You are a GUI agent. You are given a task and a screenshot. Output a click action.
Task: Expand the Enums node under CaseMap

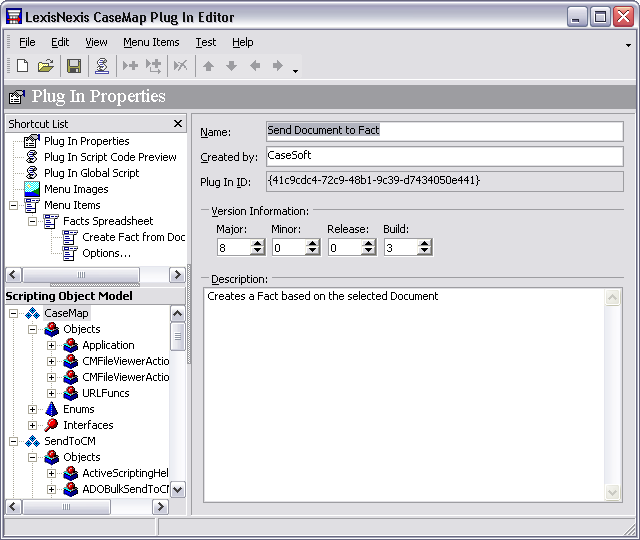[33, 409]
